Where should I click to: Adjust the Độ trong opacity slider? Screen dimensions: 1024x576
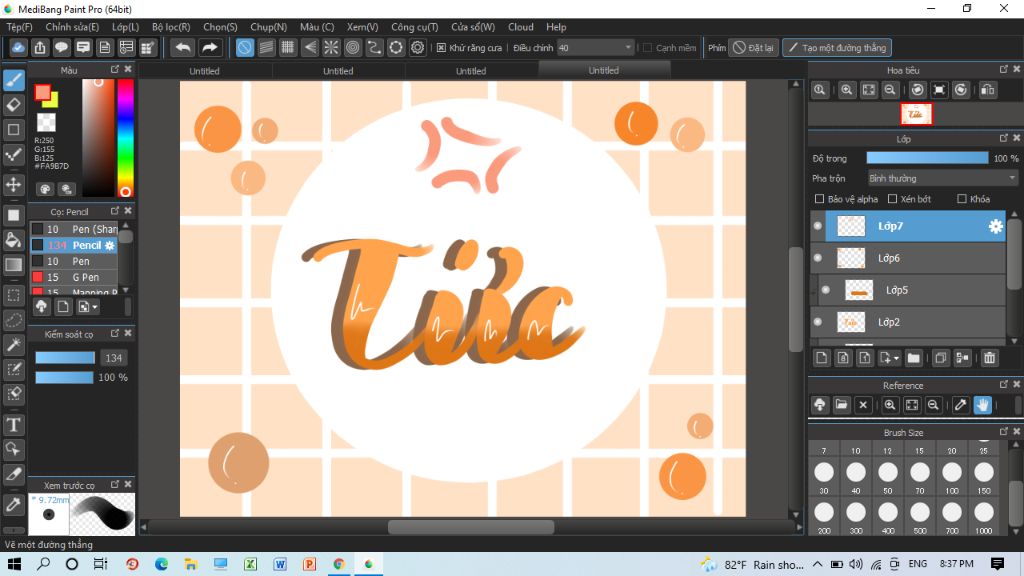pos(927,158)
